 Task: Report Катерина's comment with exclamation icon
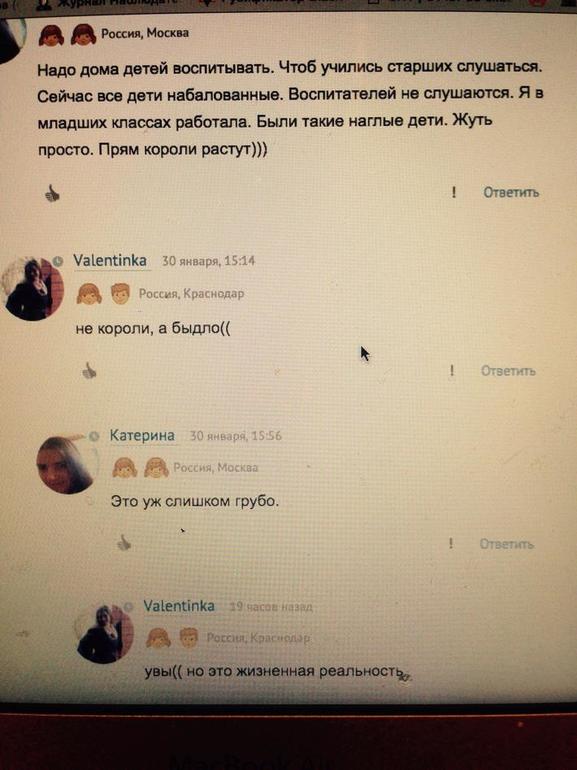coord(450,543)
